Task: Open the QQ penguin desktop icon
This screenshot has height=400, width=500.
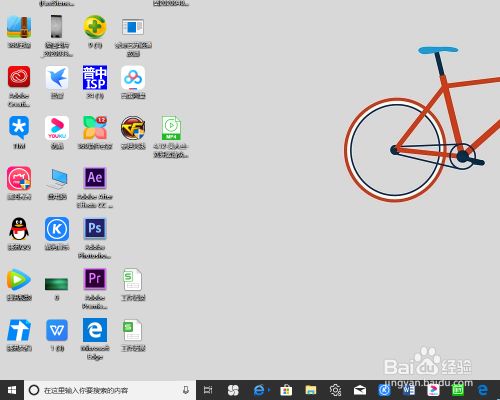Action: 19,229
